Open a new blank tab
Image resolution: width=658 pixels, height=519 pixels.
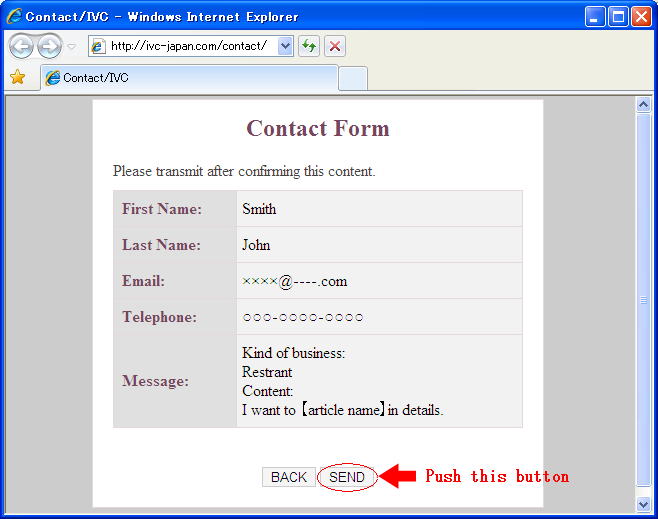point(353,78)
